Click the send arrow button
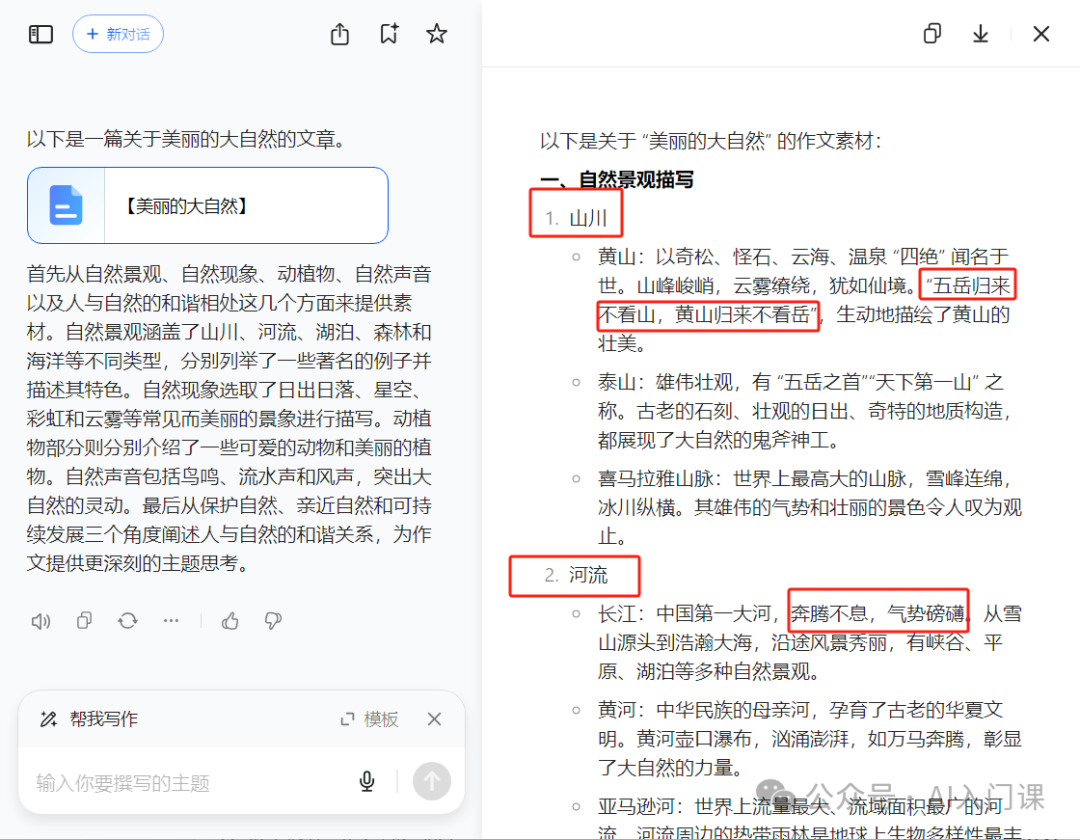The width and height of the screenshot is (1080, 840). click(x=432, y=781)
